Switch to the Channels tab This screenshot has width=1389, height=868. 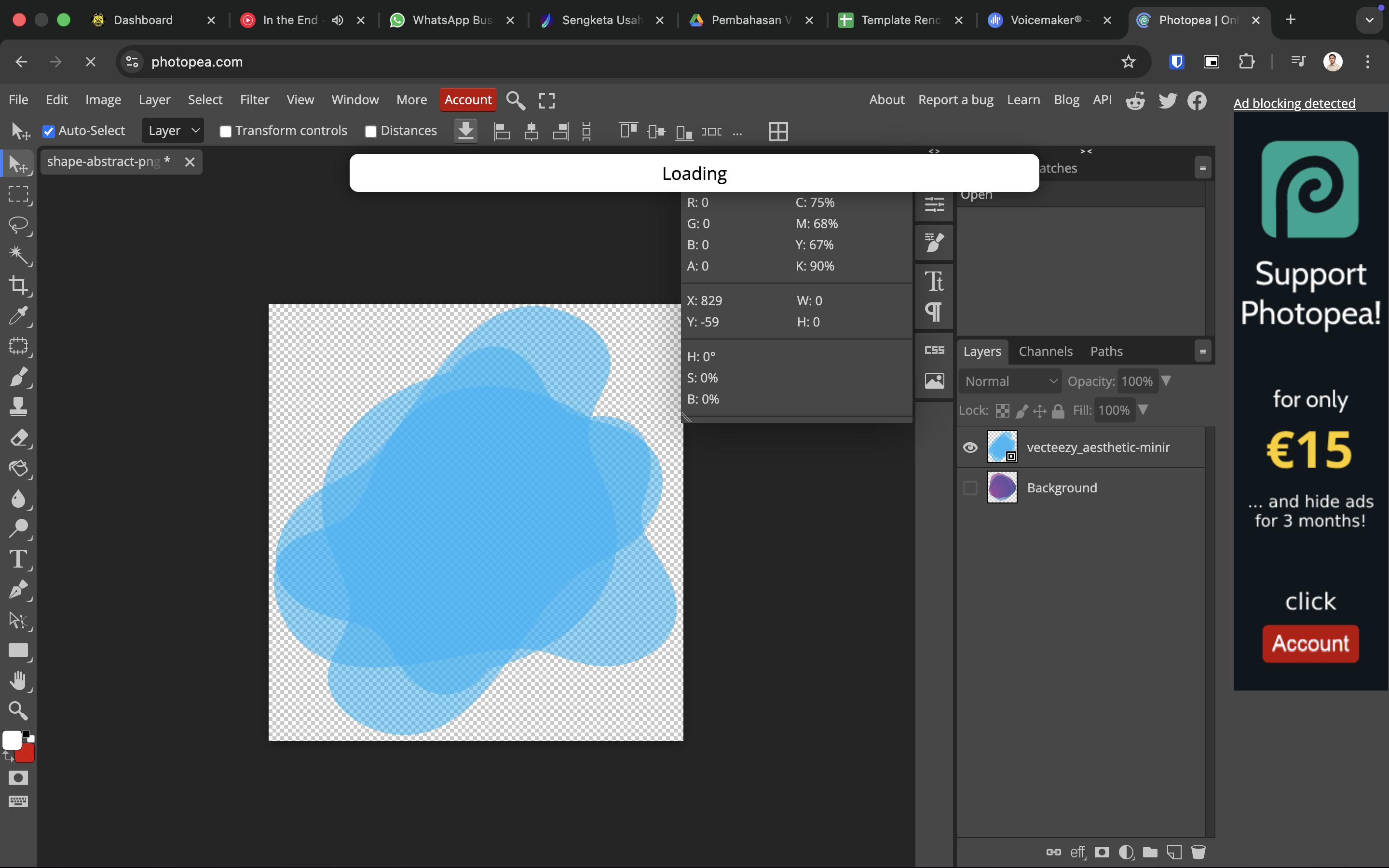1045,352
